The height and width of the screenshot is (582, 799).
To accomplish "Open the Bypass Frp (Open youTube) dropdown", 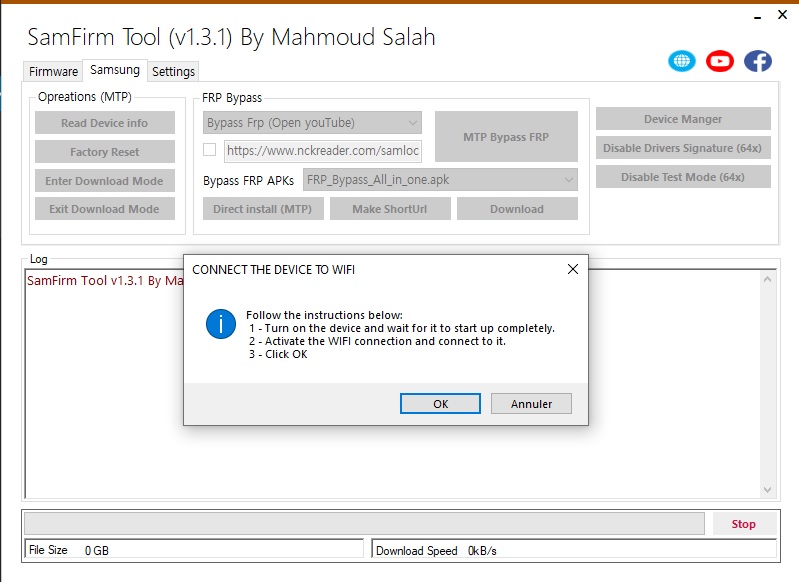I will 312,123.
